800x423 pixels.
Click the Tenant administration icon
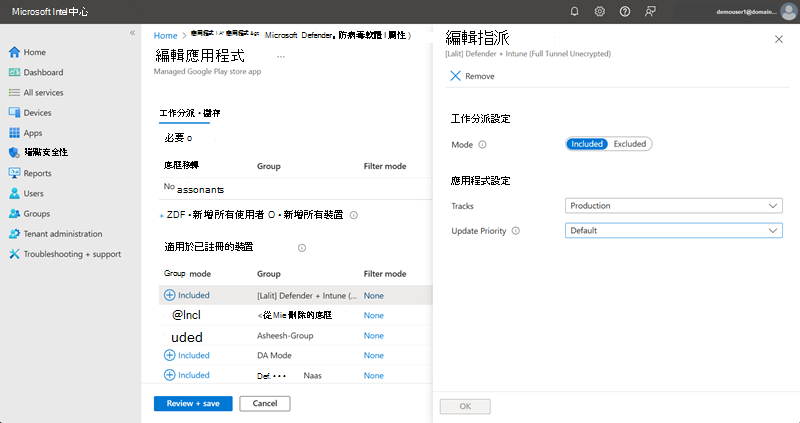(14, 234)
